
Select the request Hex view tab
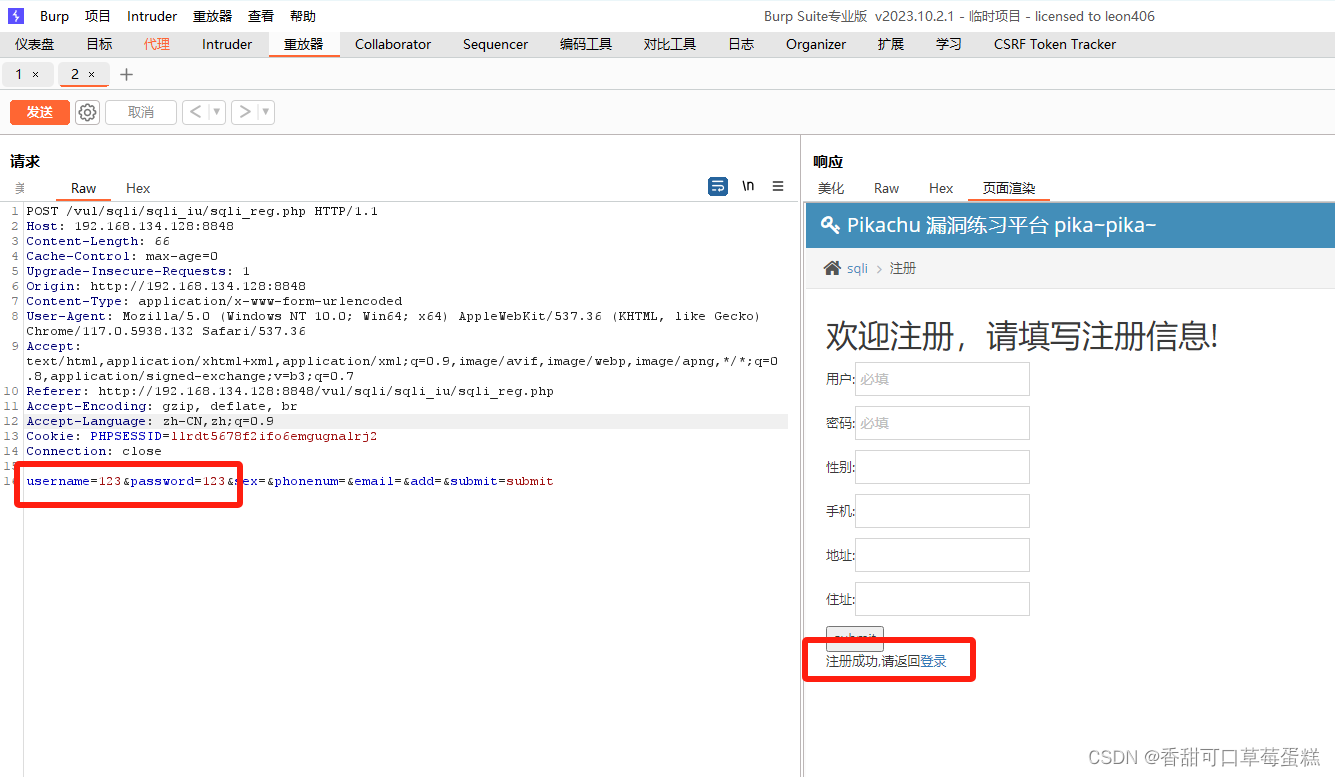[138, 188]
